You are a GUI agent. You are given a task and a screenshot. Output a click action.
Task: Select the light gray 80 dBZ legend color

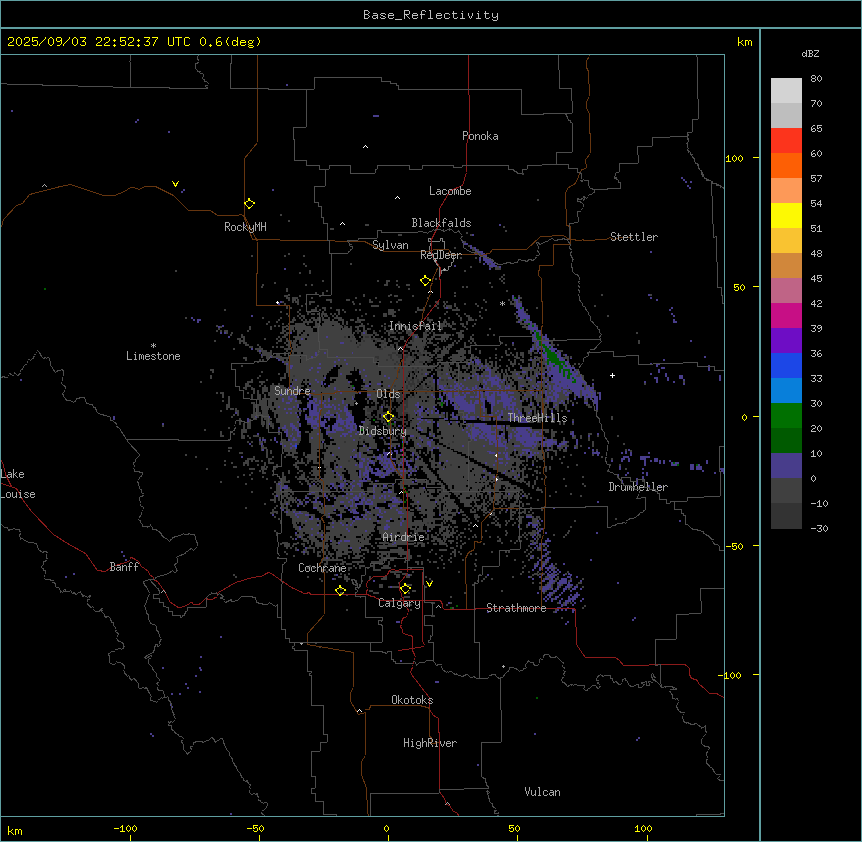(x=786, y=90)
